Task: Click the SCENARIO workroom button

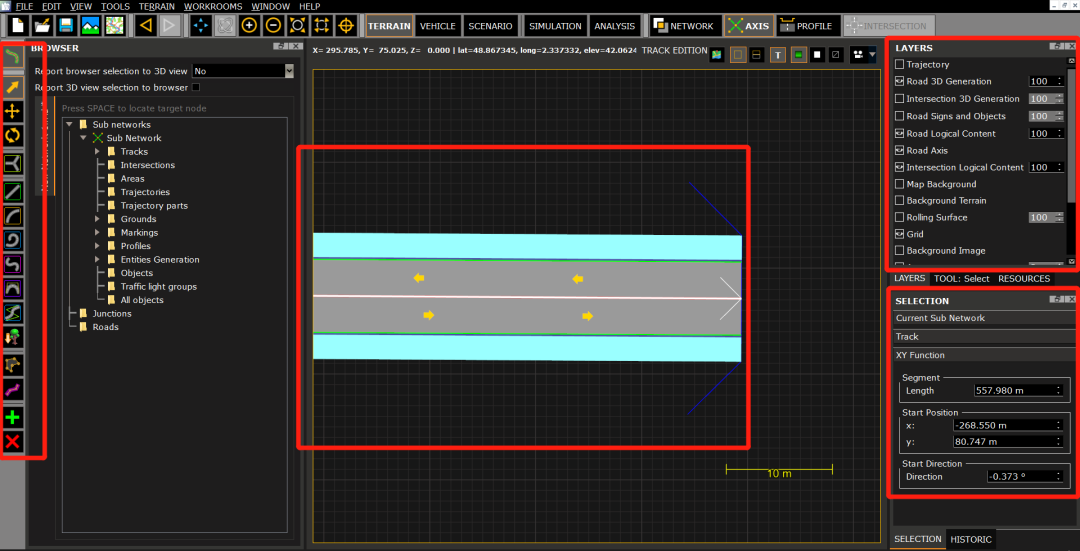Action: point(490,26)
